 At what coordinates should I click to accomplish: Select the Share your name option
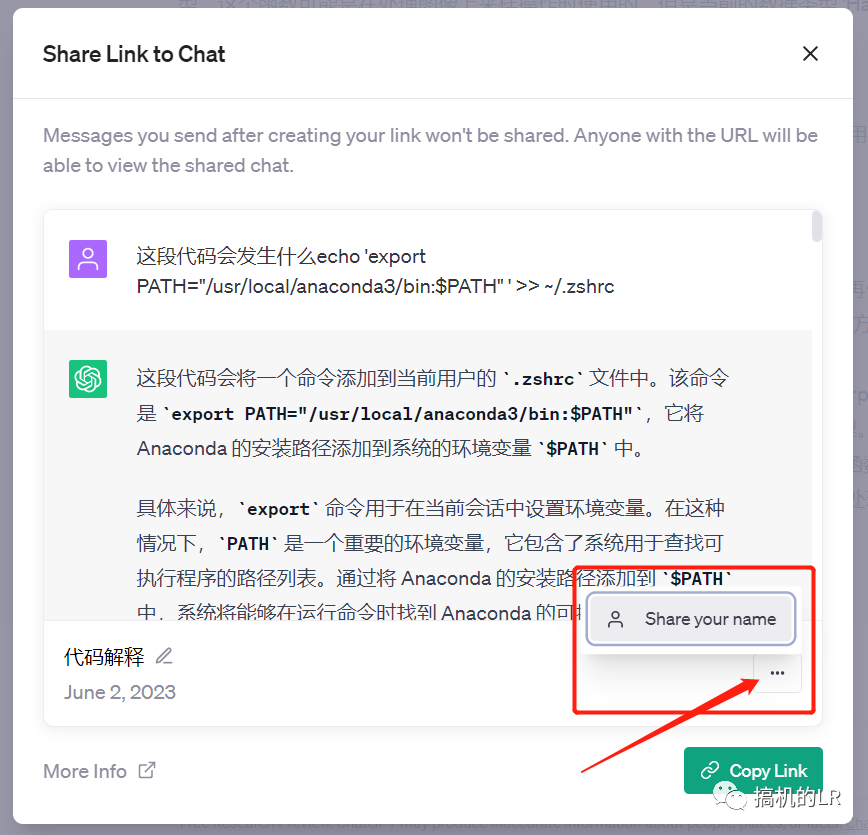[x=691, y=619]
